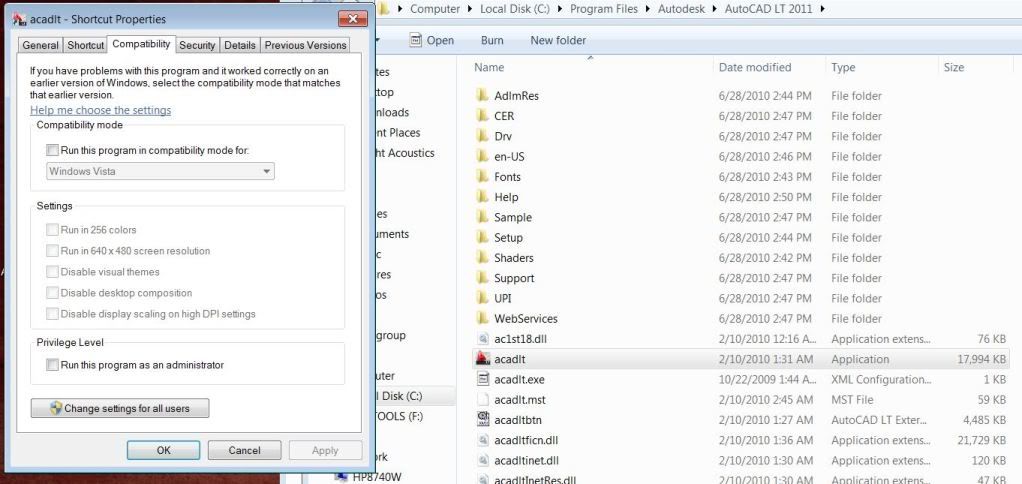Click New folder in Explorer toolbar
The image size is (1022, 484).
pyautogui.click(x=558, y=40)
